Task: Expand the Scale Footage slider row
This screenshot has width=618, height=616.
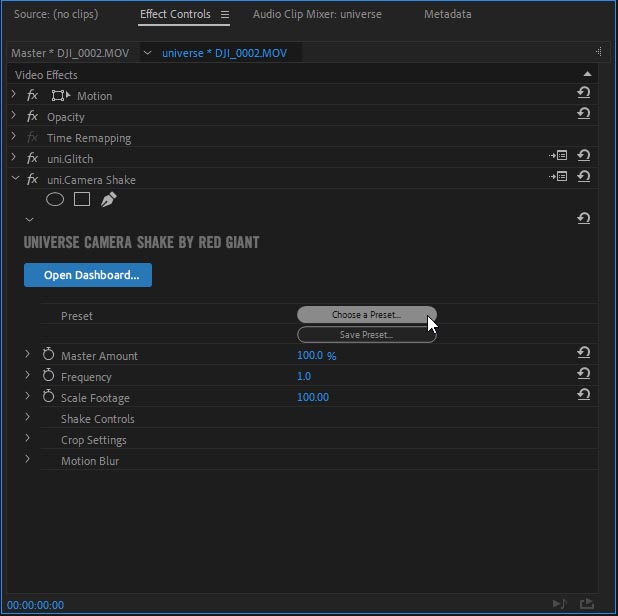Action: (x=27, y=396)
